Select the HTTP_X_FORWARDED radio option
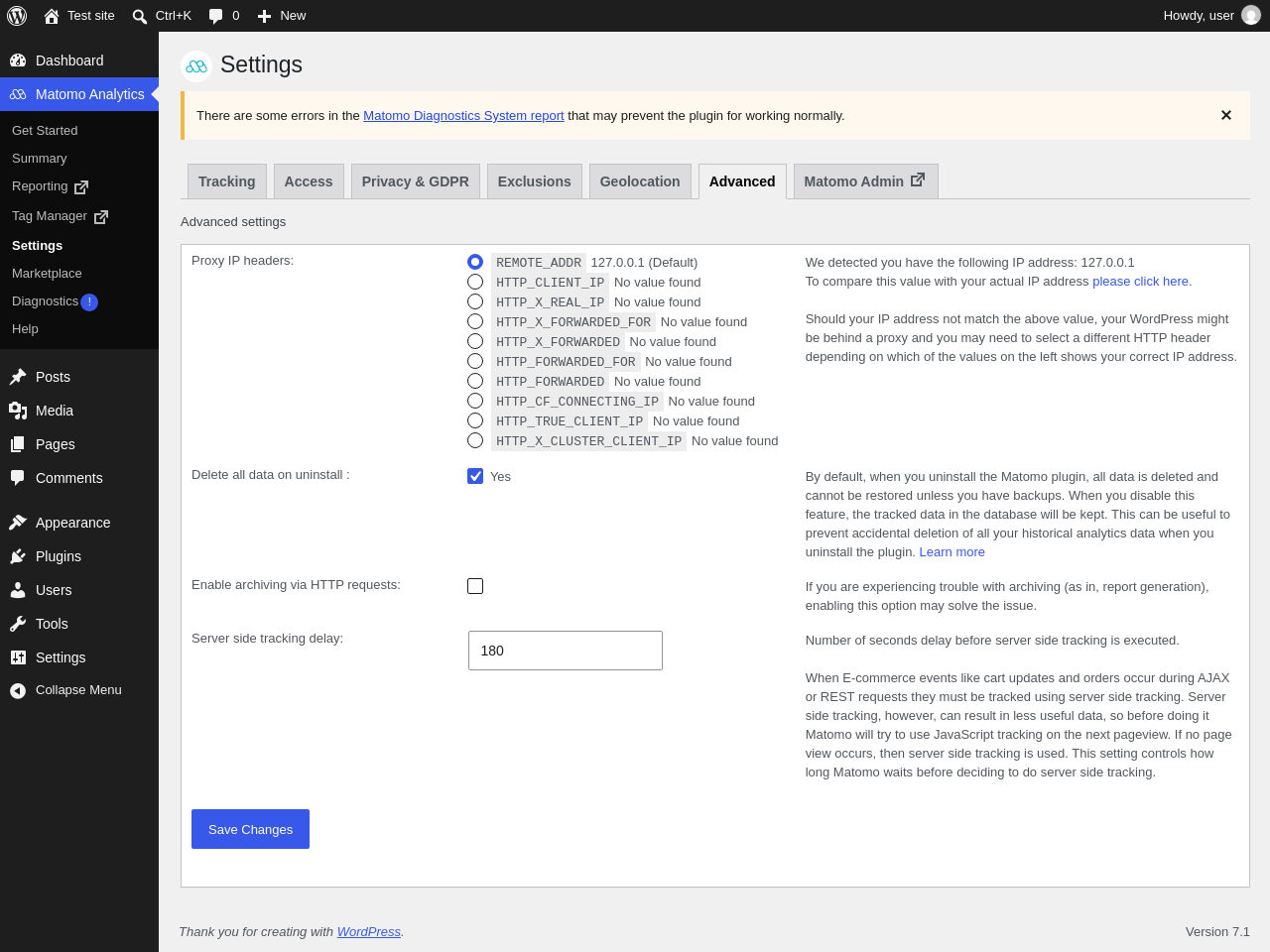 point(475,341)
